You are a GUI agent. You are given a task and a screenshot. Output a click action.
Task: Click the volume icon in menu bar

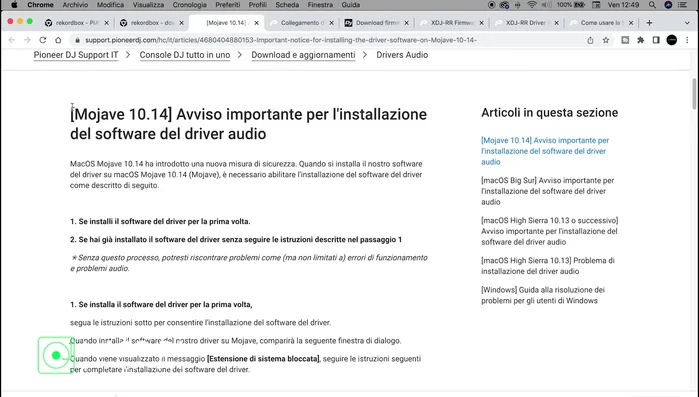pos(546,5)
